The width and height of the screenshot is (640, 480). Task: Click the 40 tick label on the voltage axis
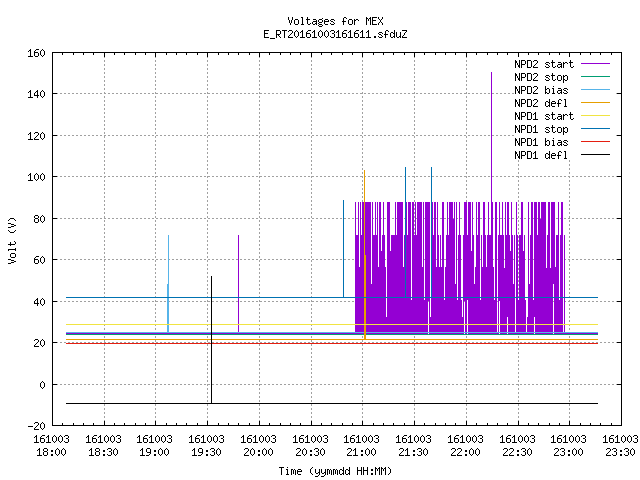pos(39,302)
